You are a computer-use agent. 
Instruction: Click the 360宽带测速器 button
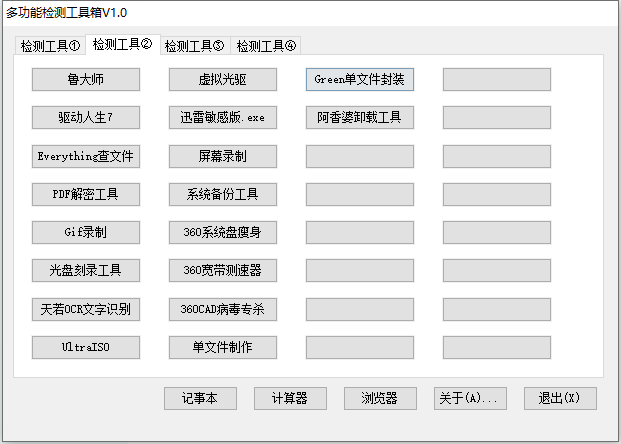(223, 271)
